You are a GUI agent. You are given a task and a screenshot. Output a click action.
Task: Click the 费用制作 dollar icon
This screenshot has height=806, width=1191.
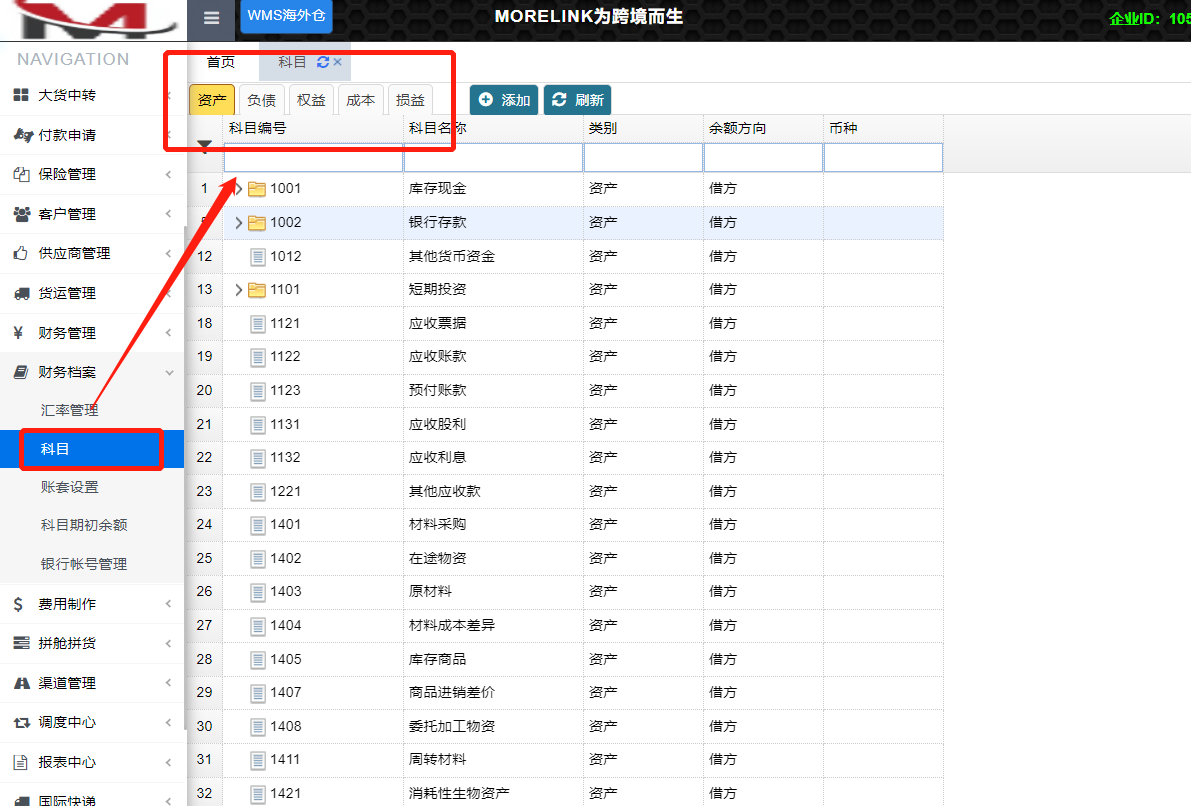point(19,604)
